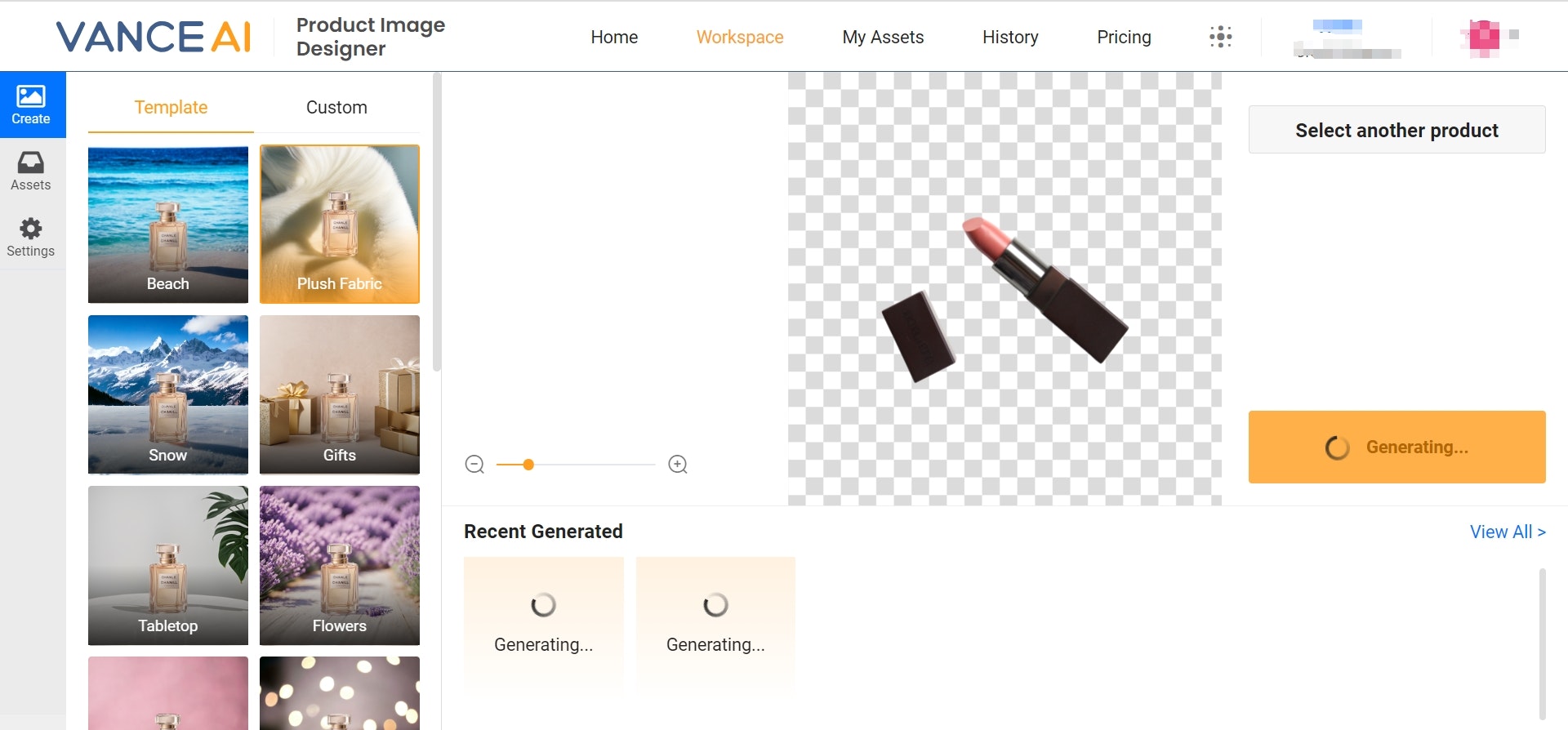Open the Settings gear in sidebar
The height and width of the screenshot is (730, 1568).
tap(31, 238)
